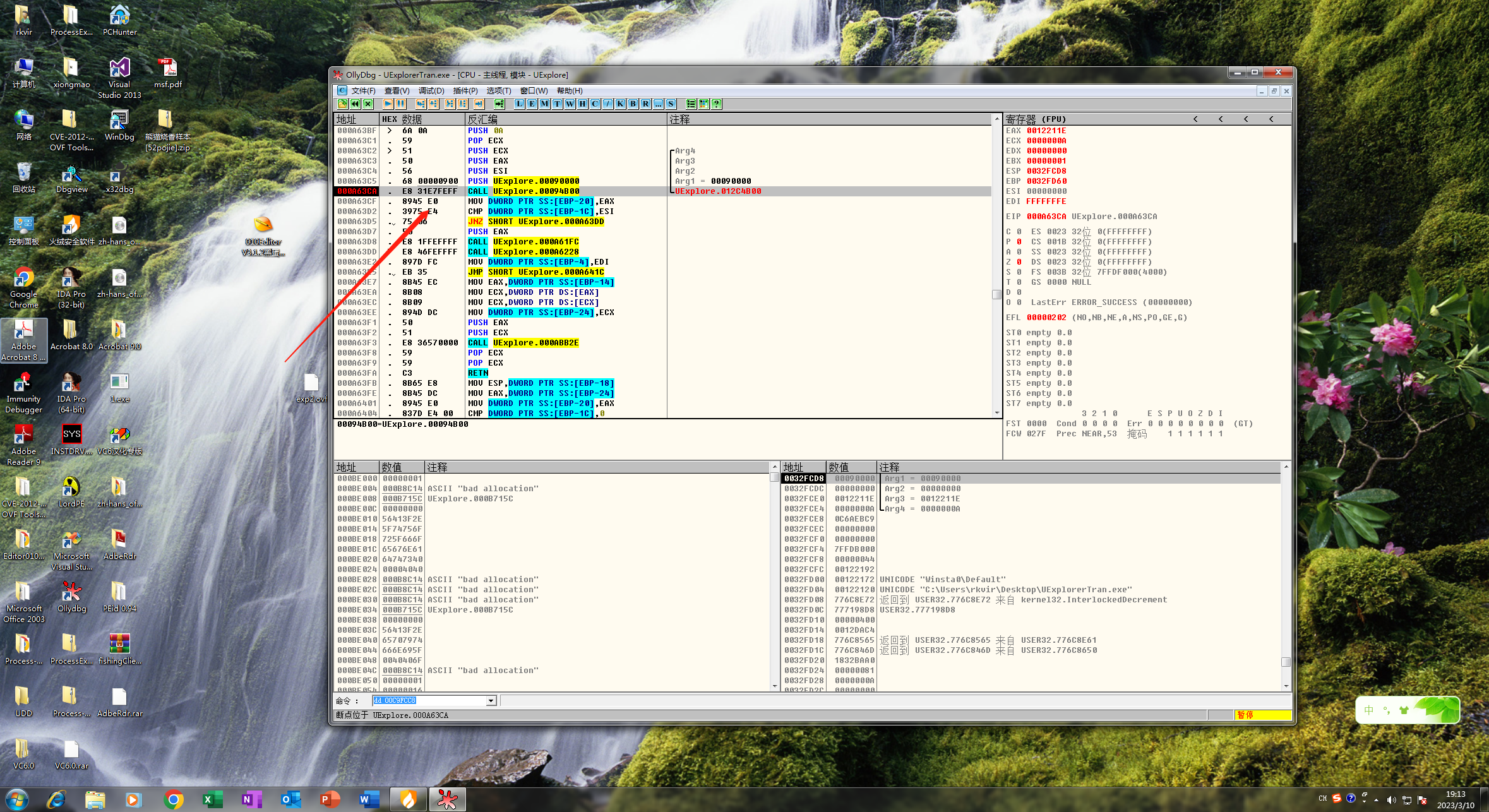Image resolution: width=1489 pixels, height=812 pixels.
Task: Toggle the 中 input language indicator
Action: [x=1368, y=710]
